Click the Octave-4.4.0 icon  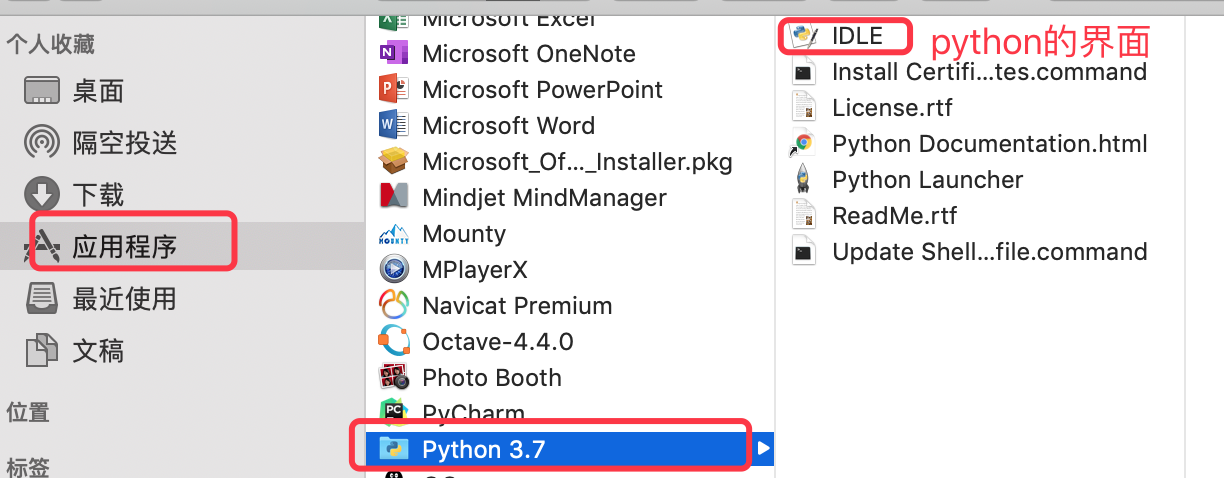coord(395,341)
